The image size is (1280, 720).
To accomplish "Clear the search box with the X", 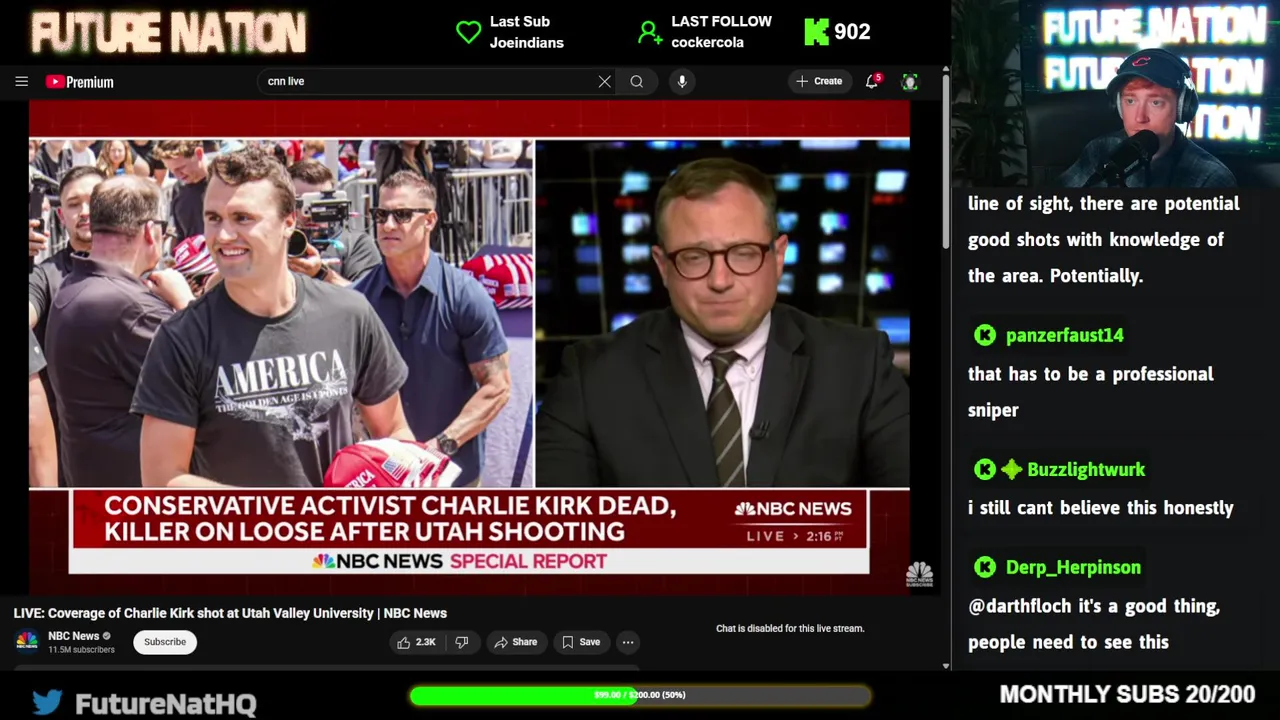I will 605,82.
